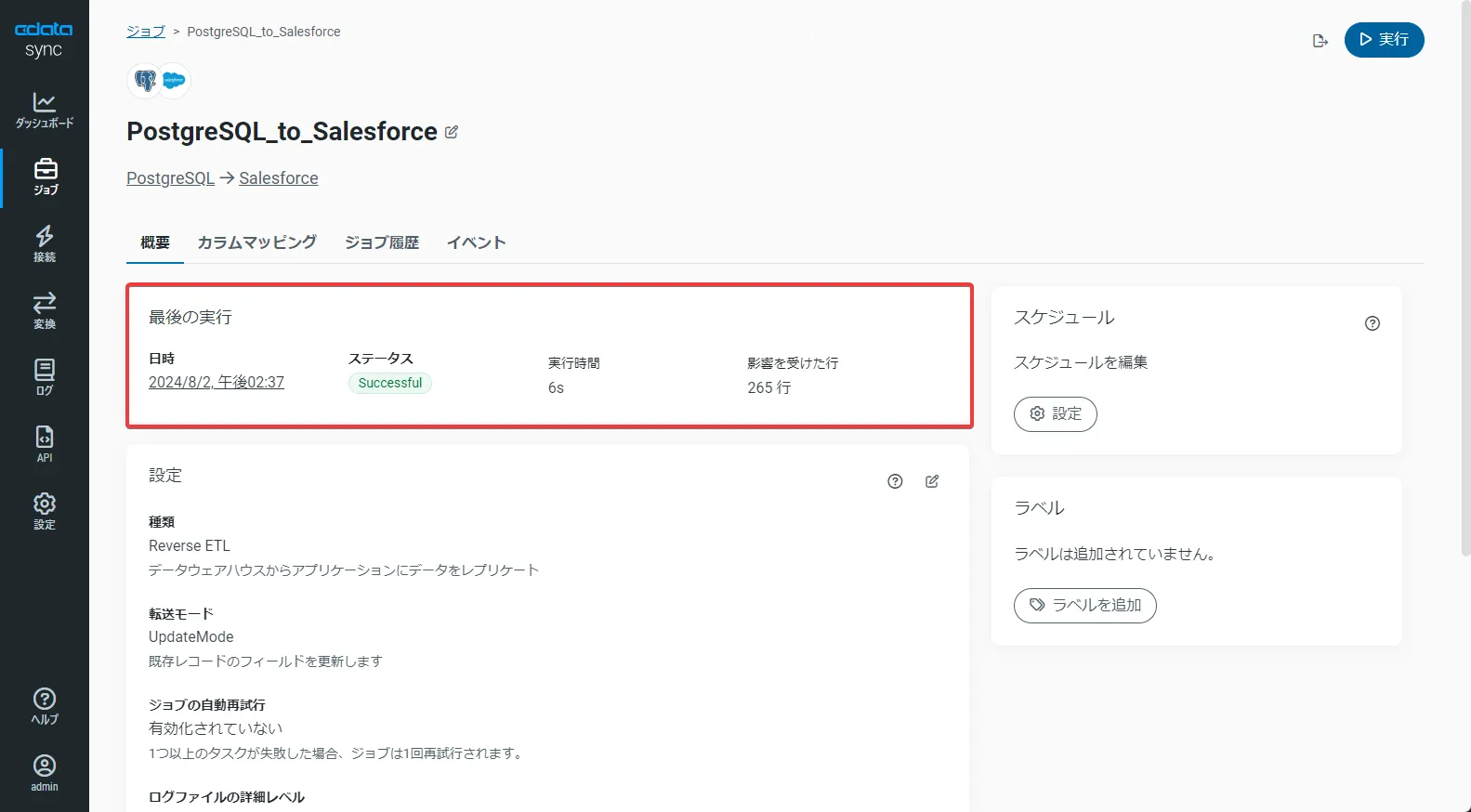Open the last run date 2024/8/2 link
This screenshot has width=1471, height=812.
tap(217, 382)
